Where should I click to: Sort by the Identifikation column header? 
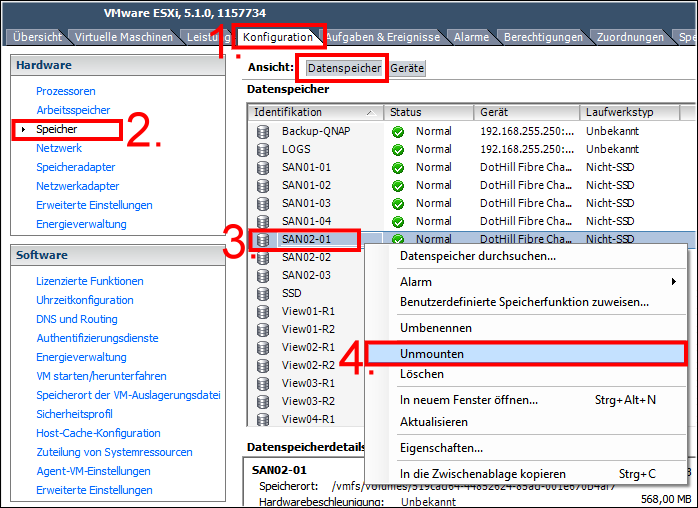310,112
